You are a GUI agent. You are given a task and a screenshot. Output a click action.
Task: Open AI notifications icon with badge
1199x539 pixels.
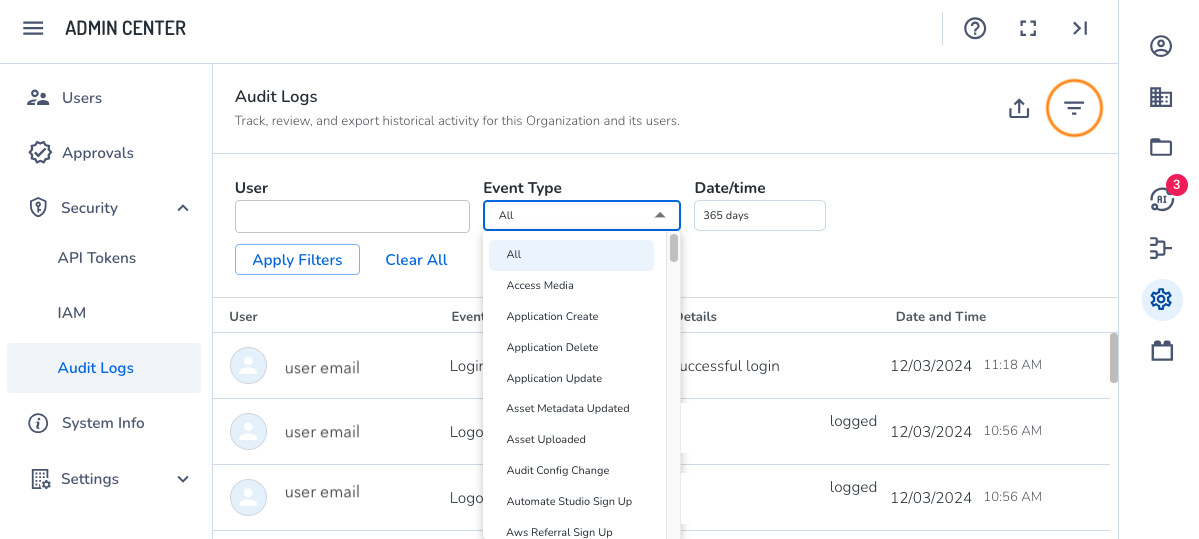[x=1160, y=198]
